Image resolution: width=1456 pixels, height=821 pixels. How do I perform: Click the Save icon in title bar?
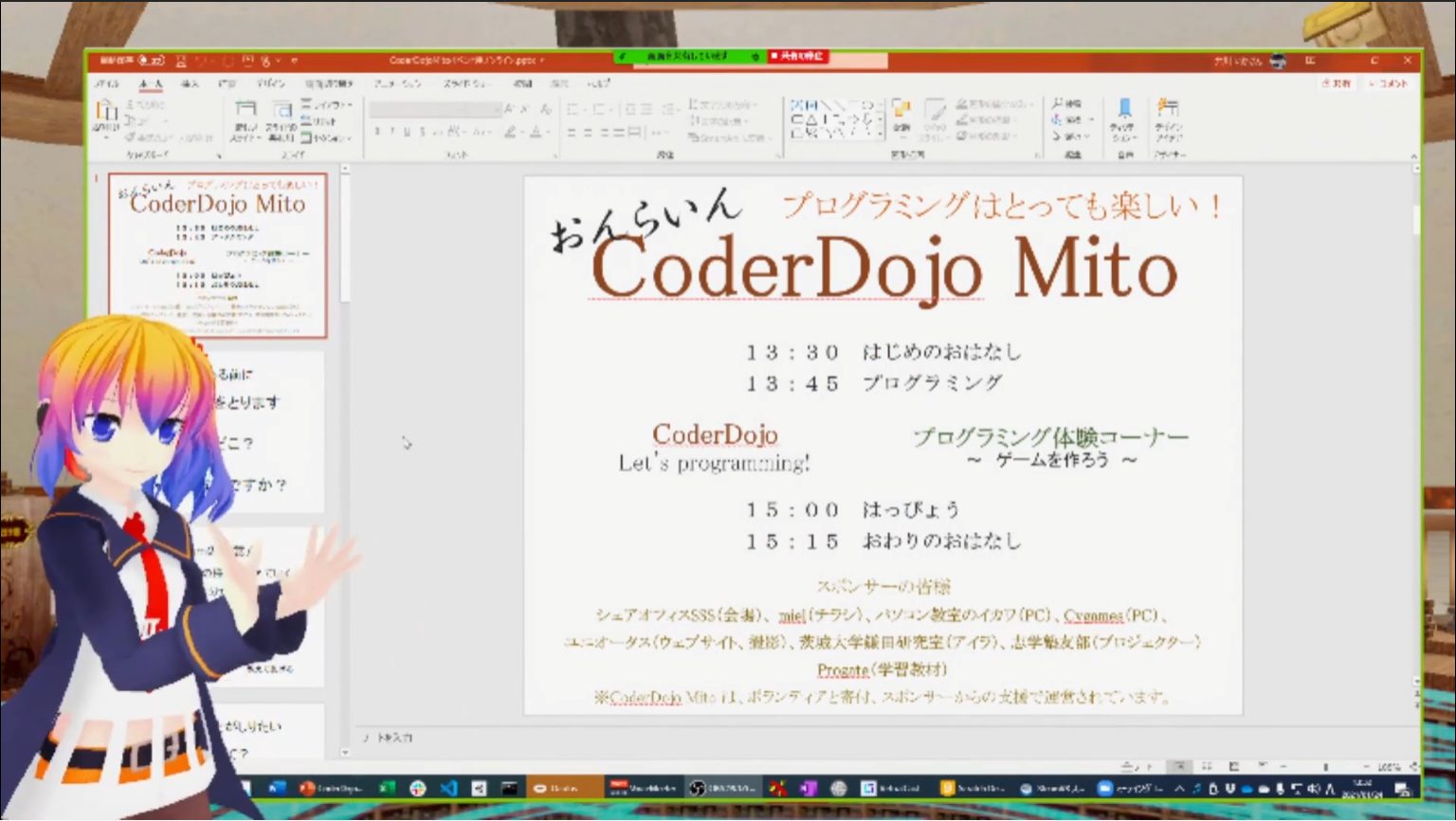(x=181, y=60)
